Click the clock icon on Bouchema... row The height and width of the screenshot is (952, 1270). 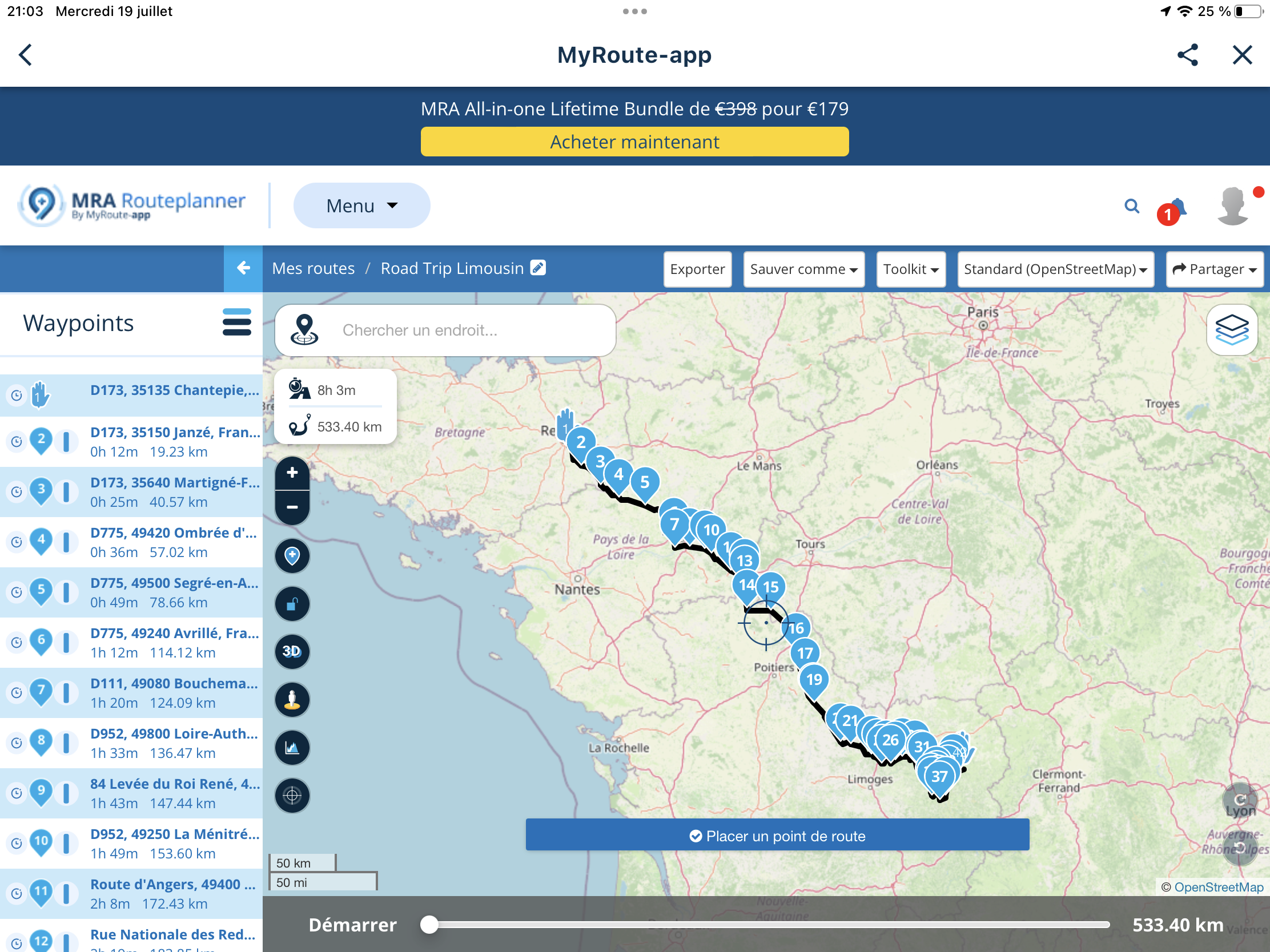point(17,693)
